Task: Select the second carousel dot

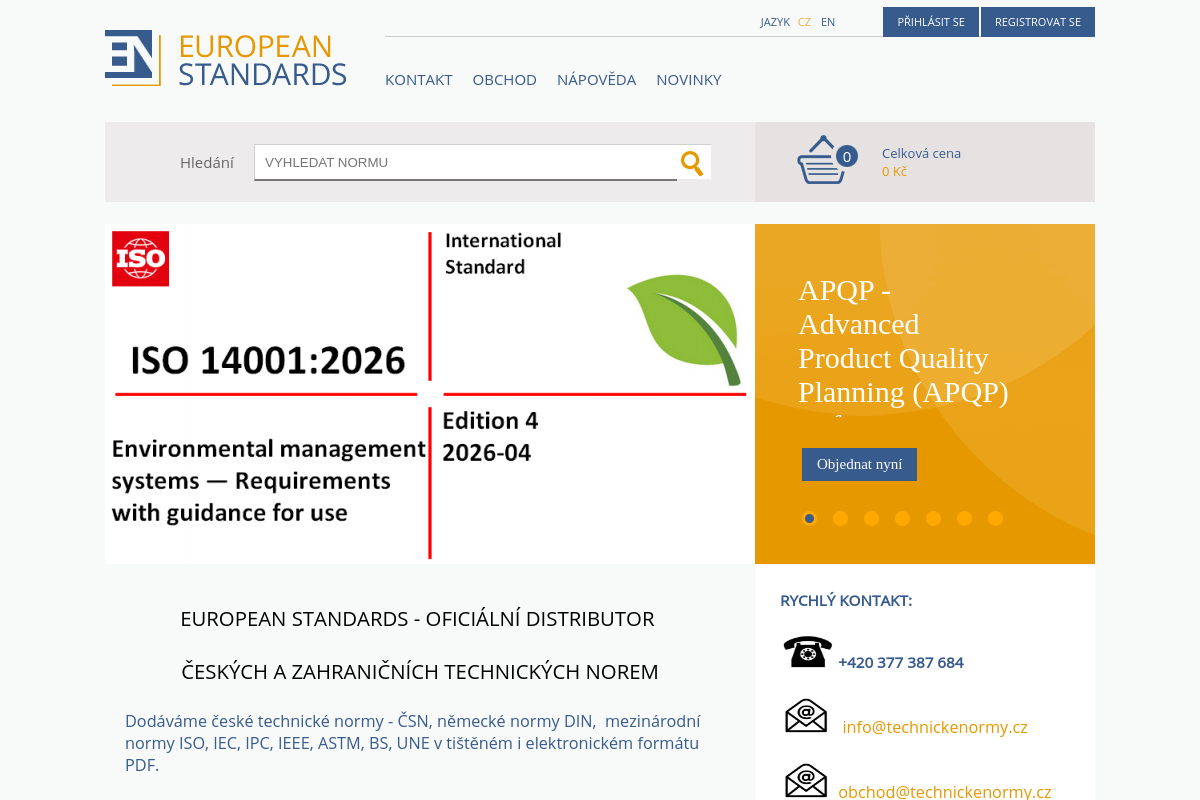Action: tap(840, 518)
